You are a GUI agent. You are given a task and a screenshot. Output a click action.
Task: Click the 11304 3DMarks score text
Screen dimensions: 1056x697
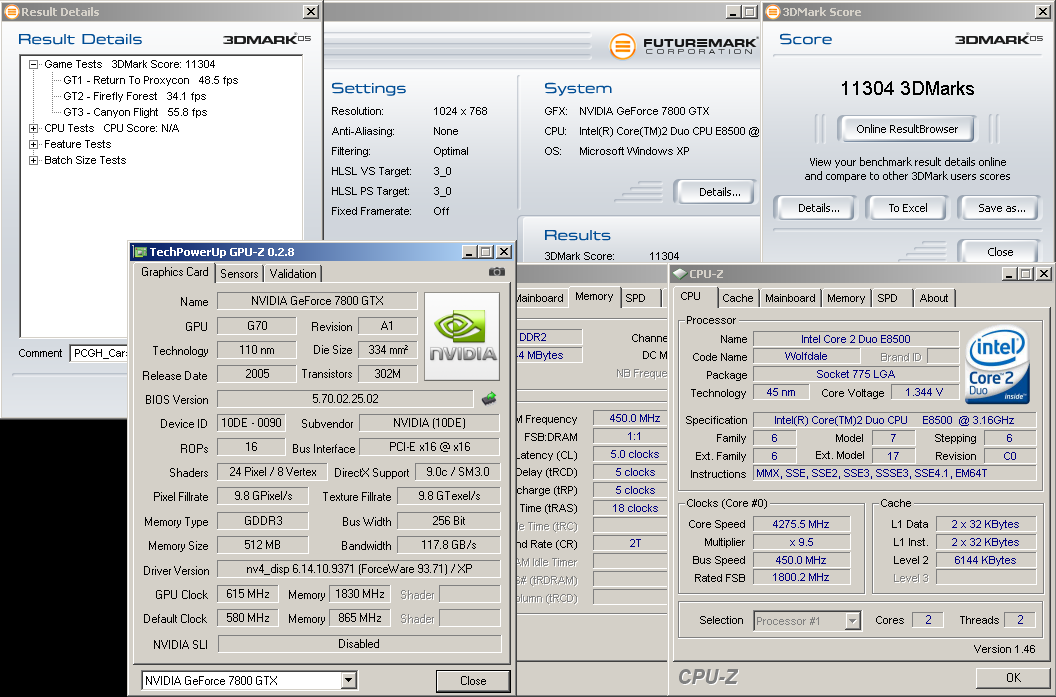[907, 88]
